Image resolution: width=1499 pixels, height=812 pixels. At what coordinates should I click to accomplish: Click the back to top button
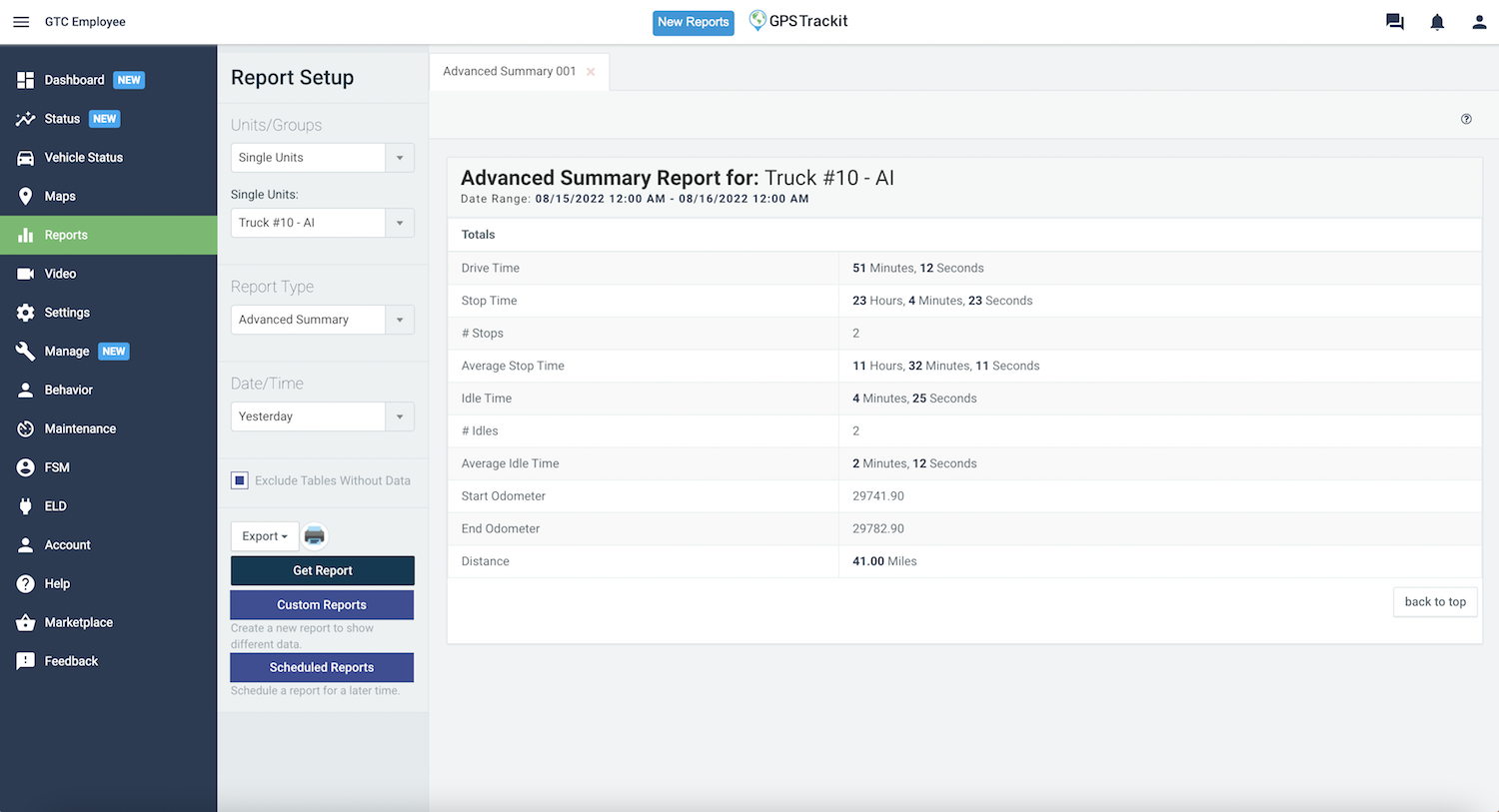pos(1435,602)
